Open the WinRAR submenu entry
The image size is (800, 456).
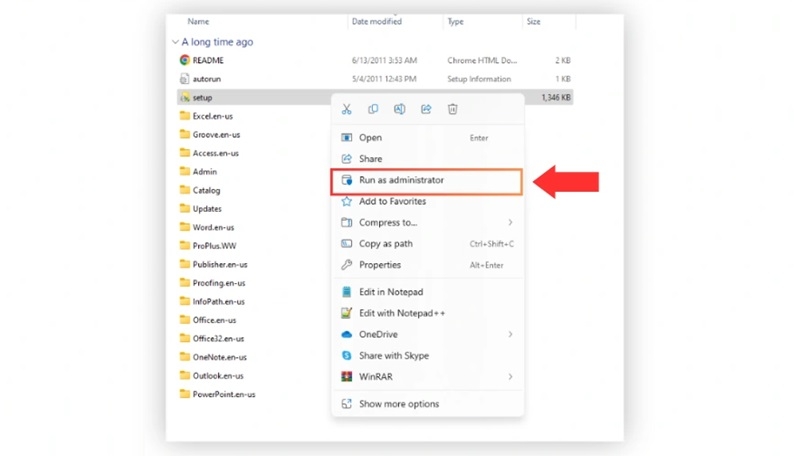coord(427,377)
